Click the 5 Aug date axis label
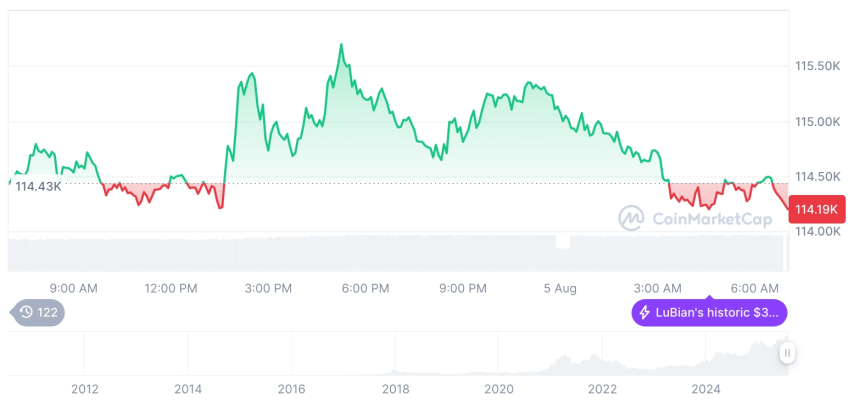 (x=561, y=288)
